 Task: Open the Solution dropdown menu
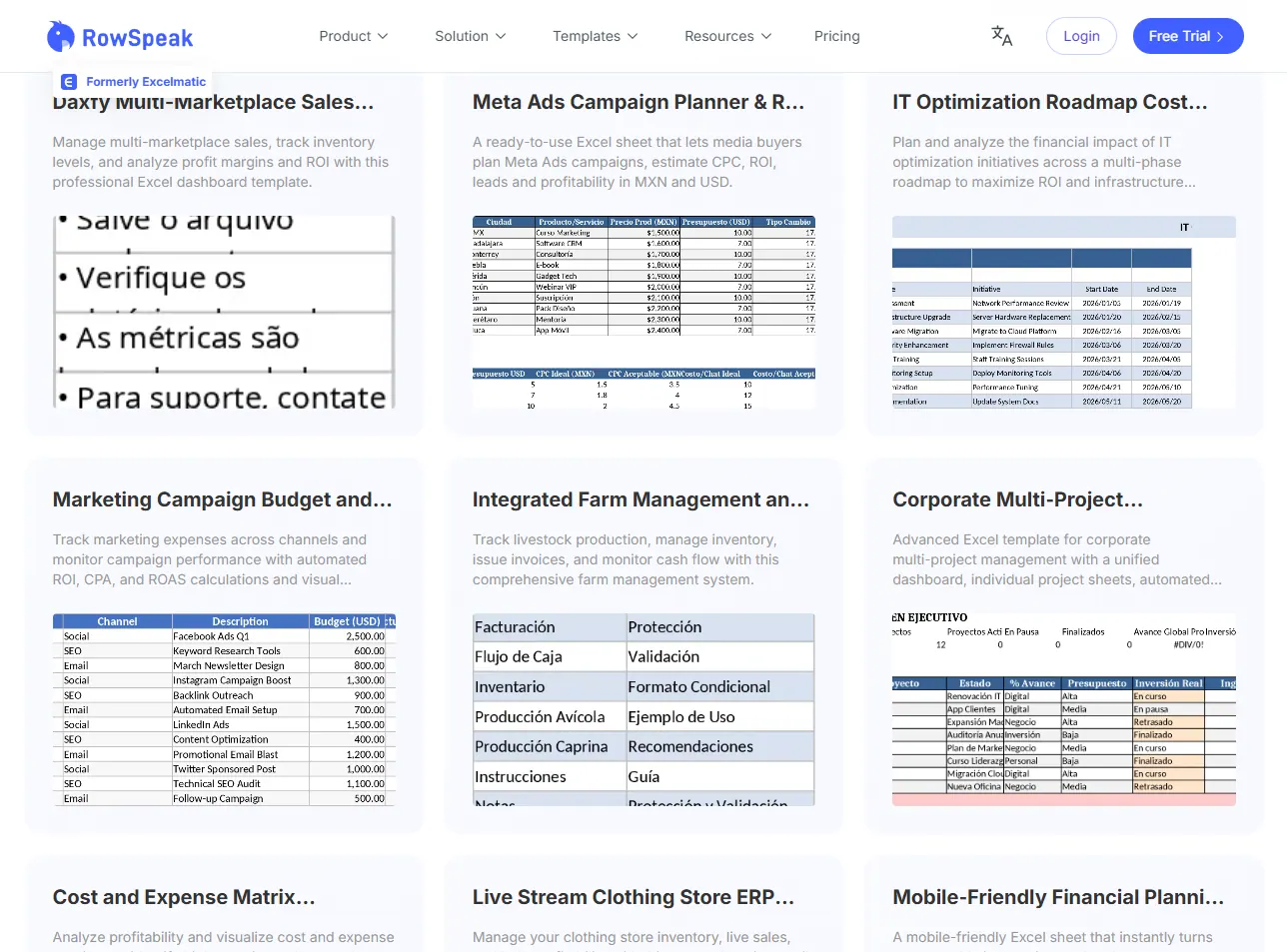pos(470,36)
